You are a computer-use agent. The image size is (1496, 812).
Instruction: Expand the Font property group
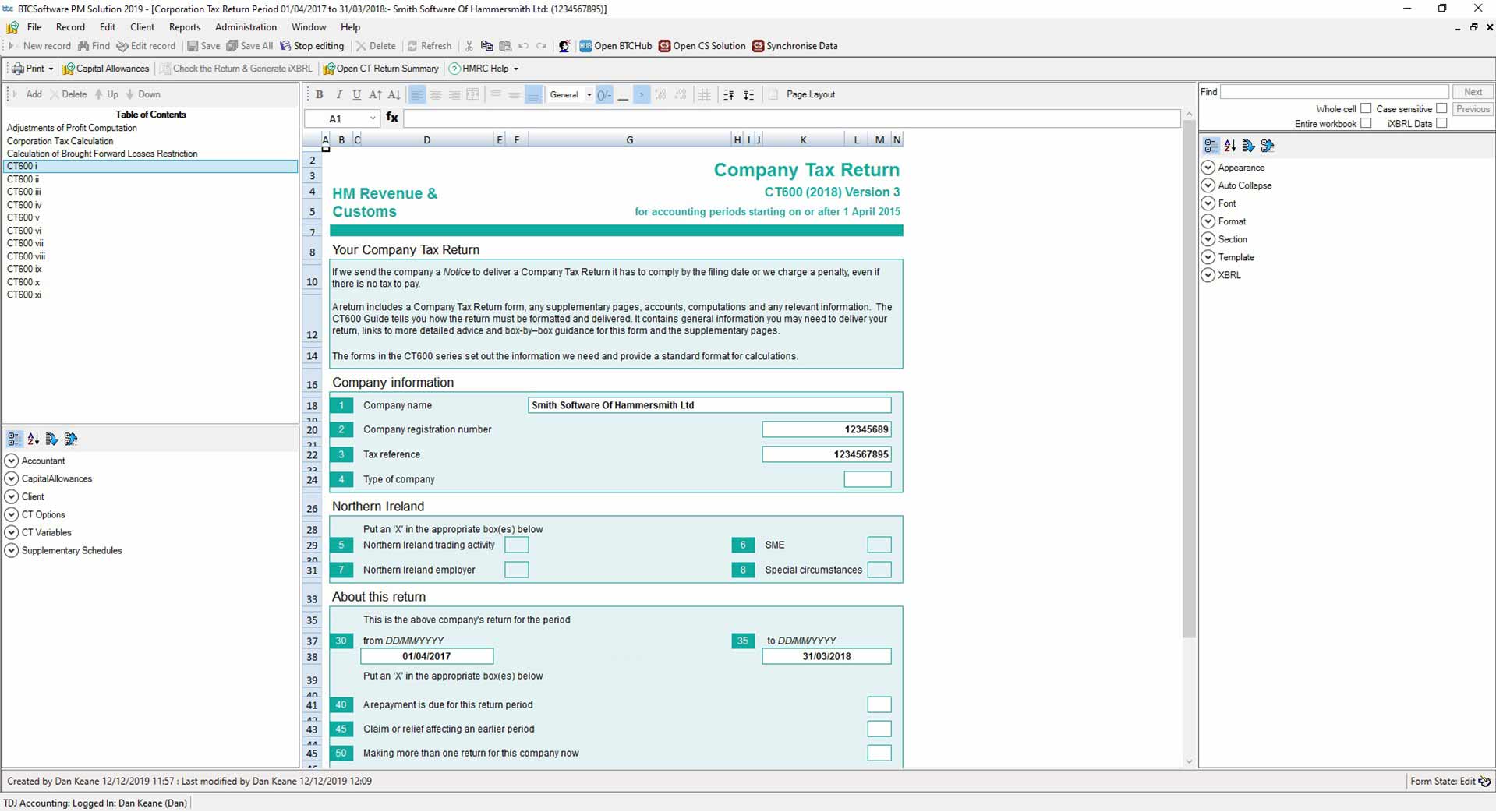point(1208,203)
